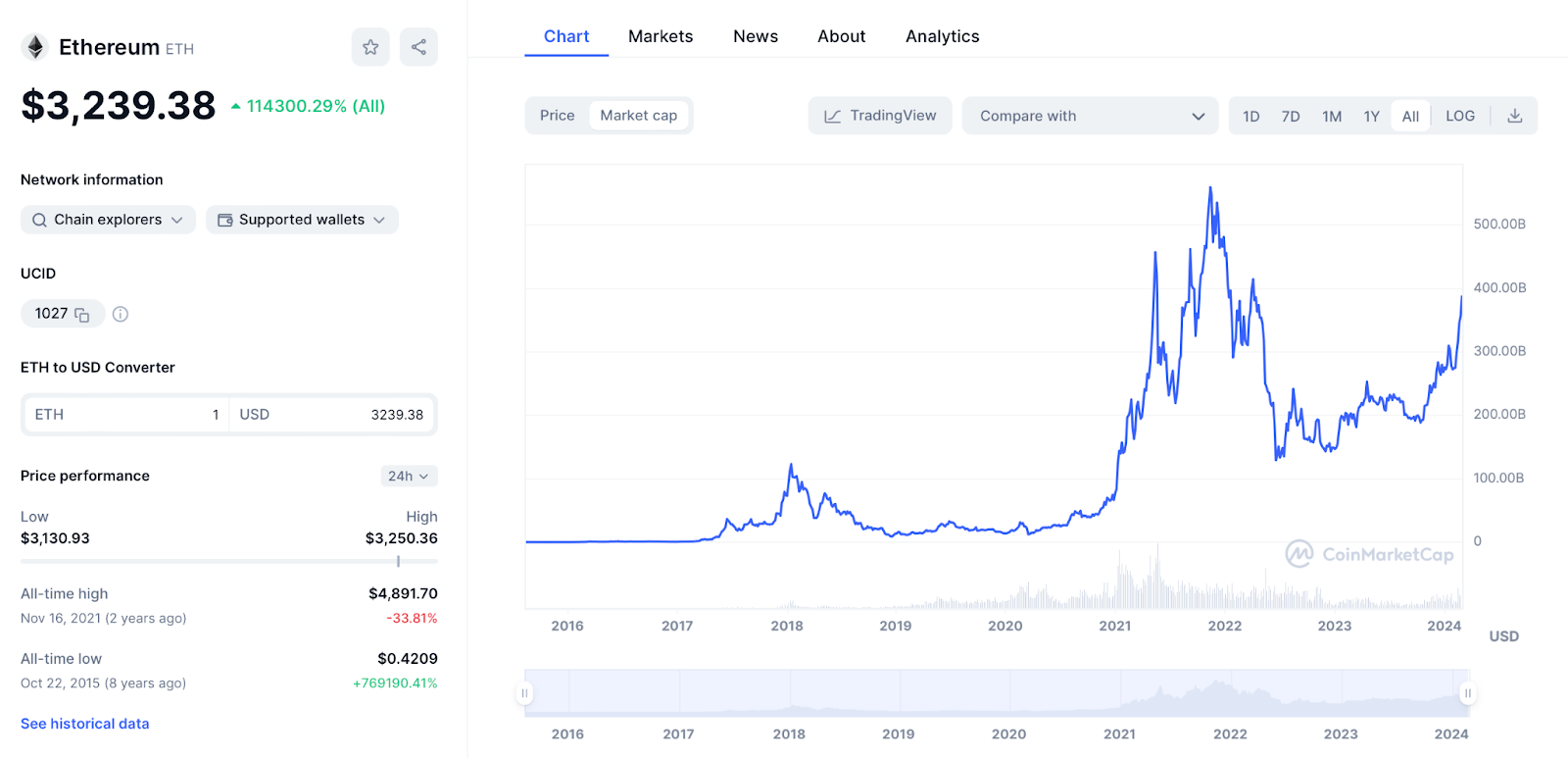This screenshot has width=1568, height=758.
Task: Click the -33.81% all-time high change
Action: [412, 618]
